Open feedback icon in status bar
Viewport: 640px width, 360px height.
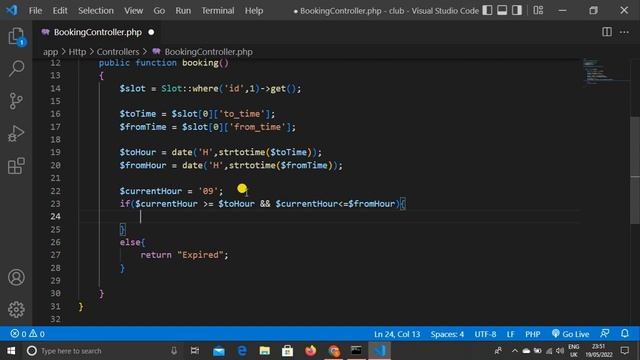click(605, 333)
